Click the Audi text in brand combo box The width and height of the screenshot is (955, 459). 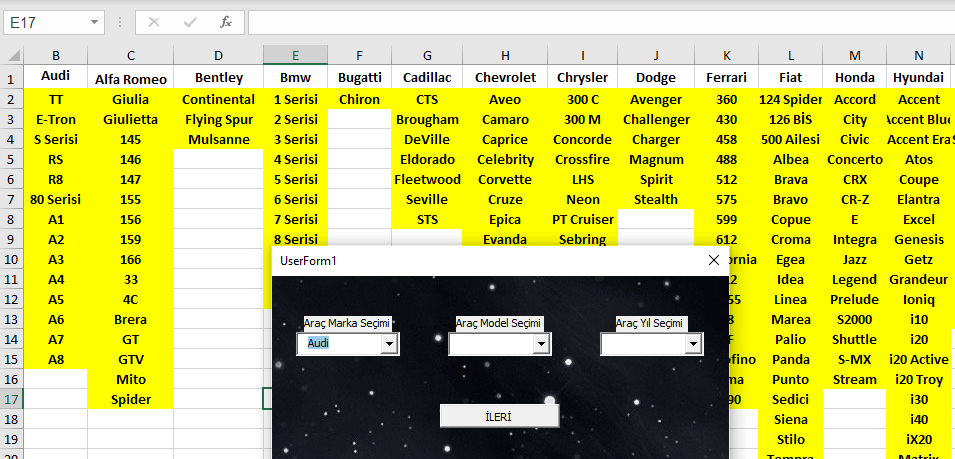click(x=318, y=343)
